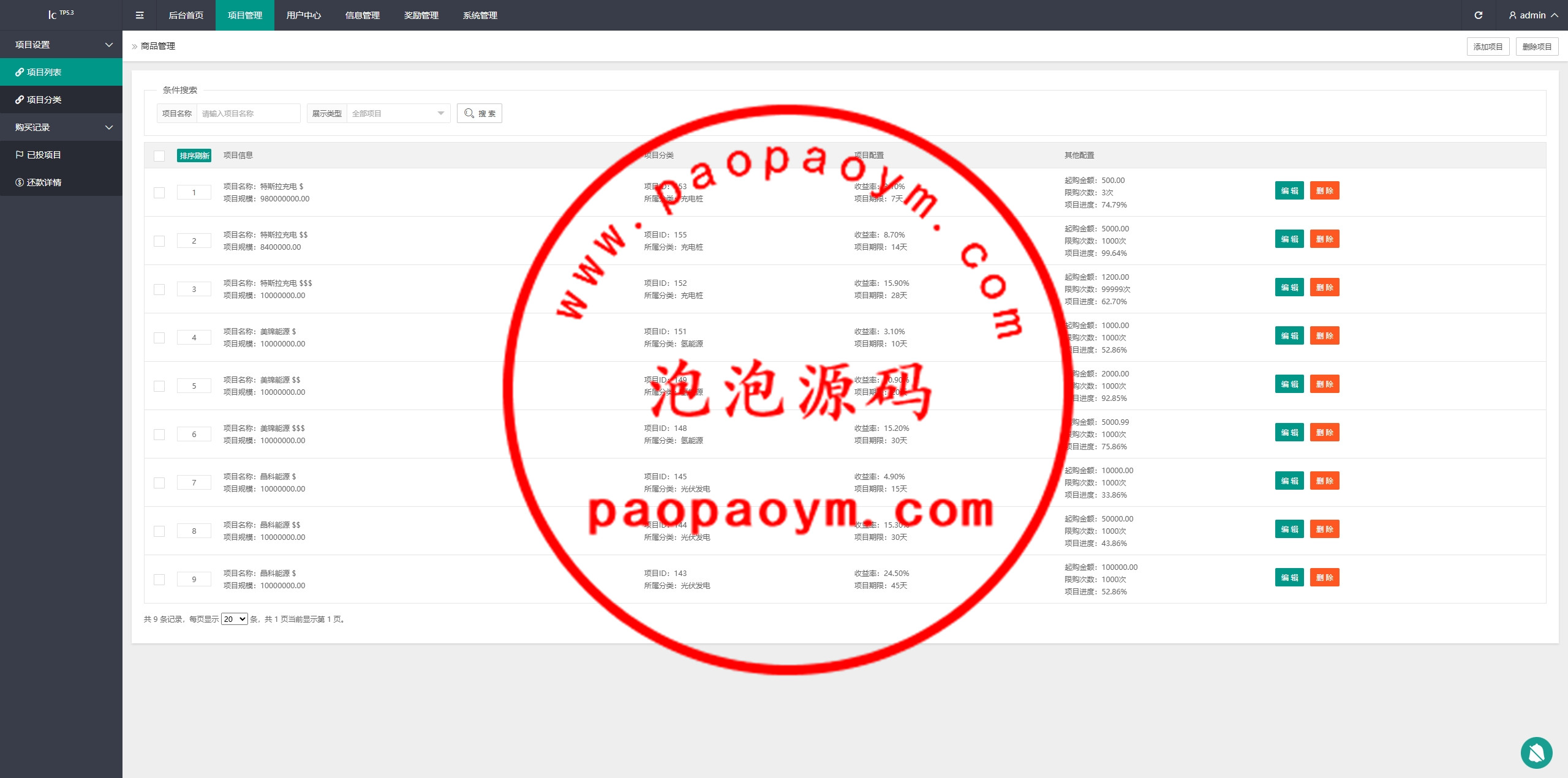Viewport: 1568px width, 778px height.
Task: Click the 删除项目 button
Action: point(1537,47)
